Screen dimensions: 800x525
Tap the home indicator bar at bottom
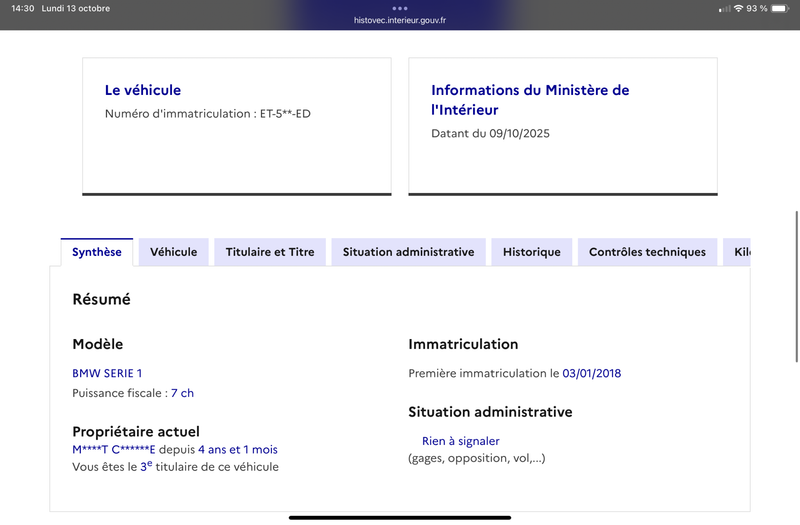point(400,517)
